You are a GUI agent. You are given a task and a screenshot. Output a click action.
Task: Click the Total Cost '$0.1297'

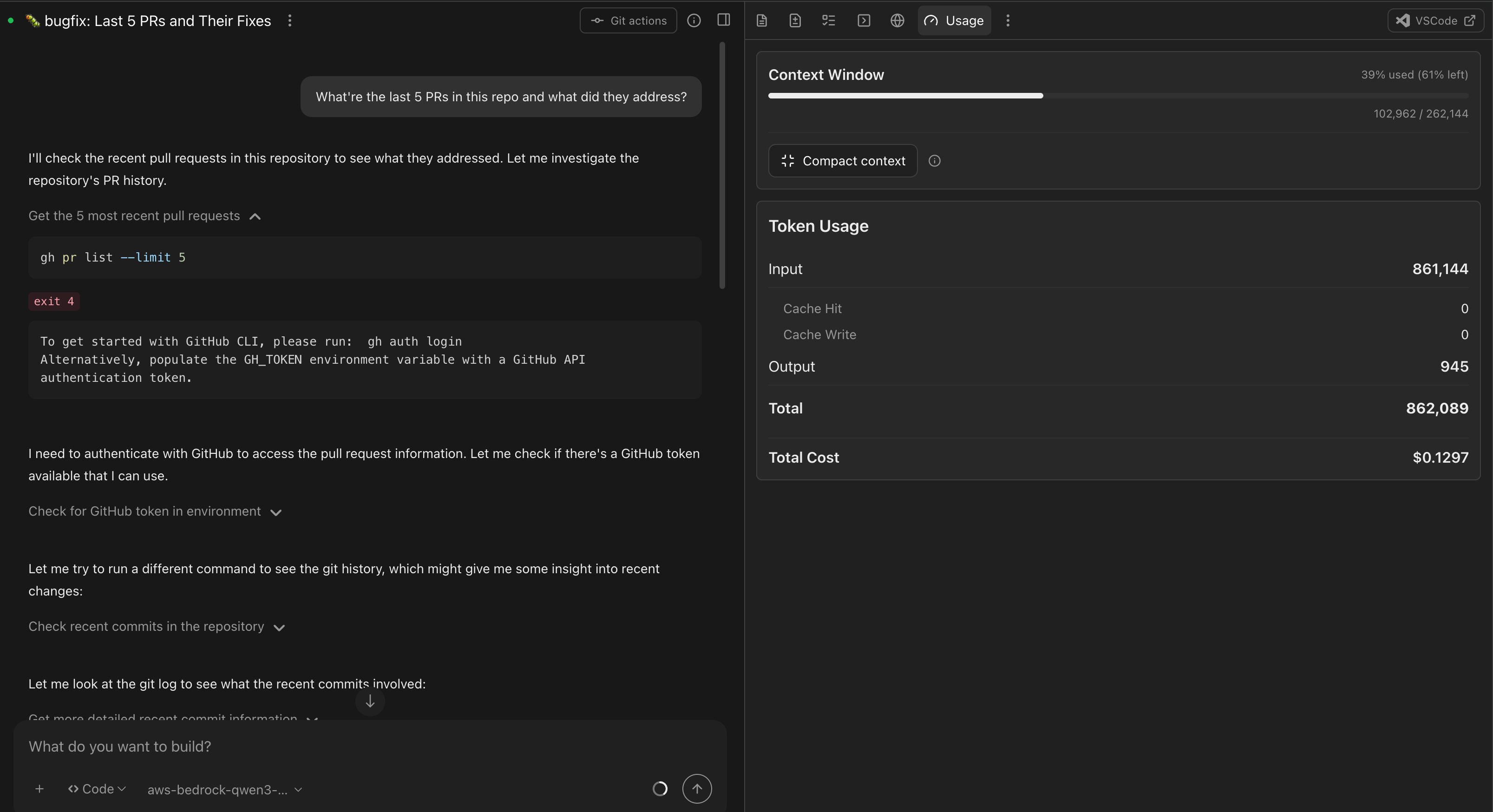tap(1440, 457)
